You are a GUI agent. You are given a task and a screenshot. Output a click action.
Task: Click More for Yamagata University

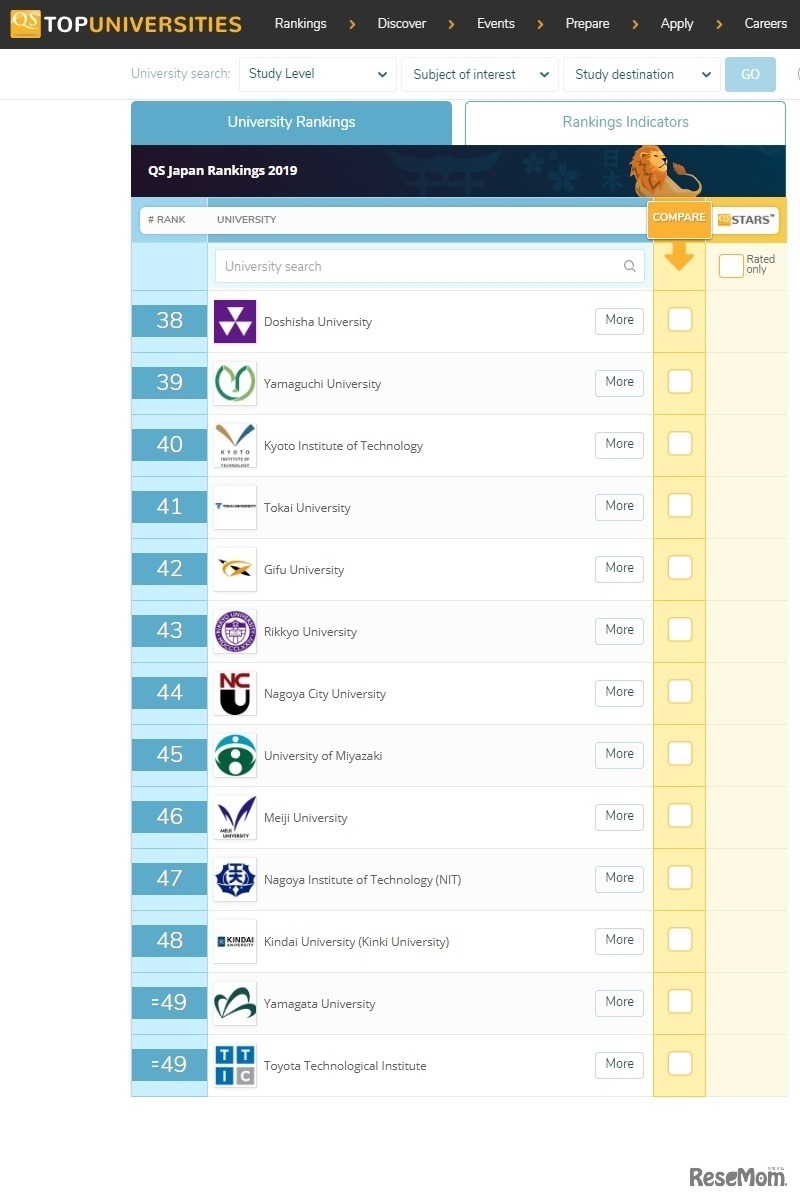click(619, 1002)
